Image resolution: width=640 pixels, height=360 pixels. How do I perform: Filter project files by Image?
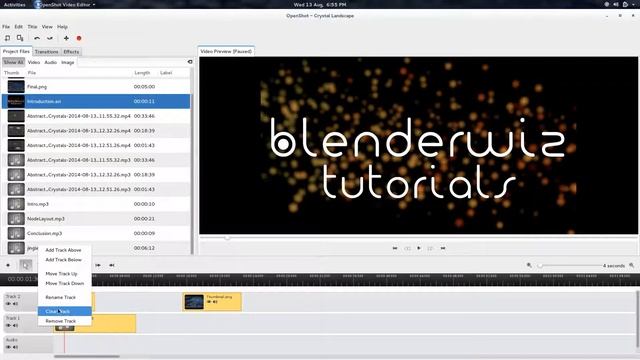[x=68, y=62]
